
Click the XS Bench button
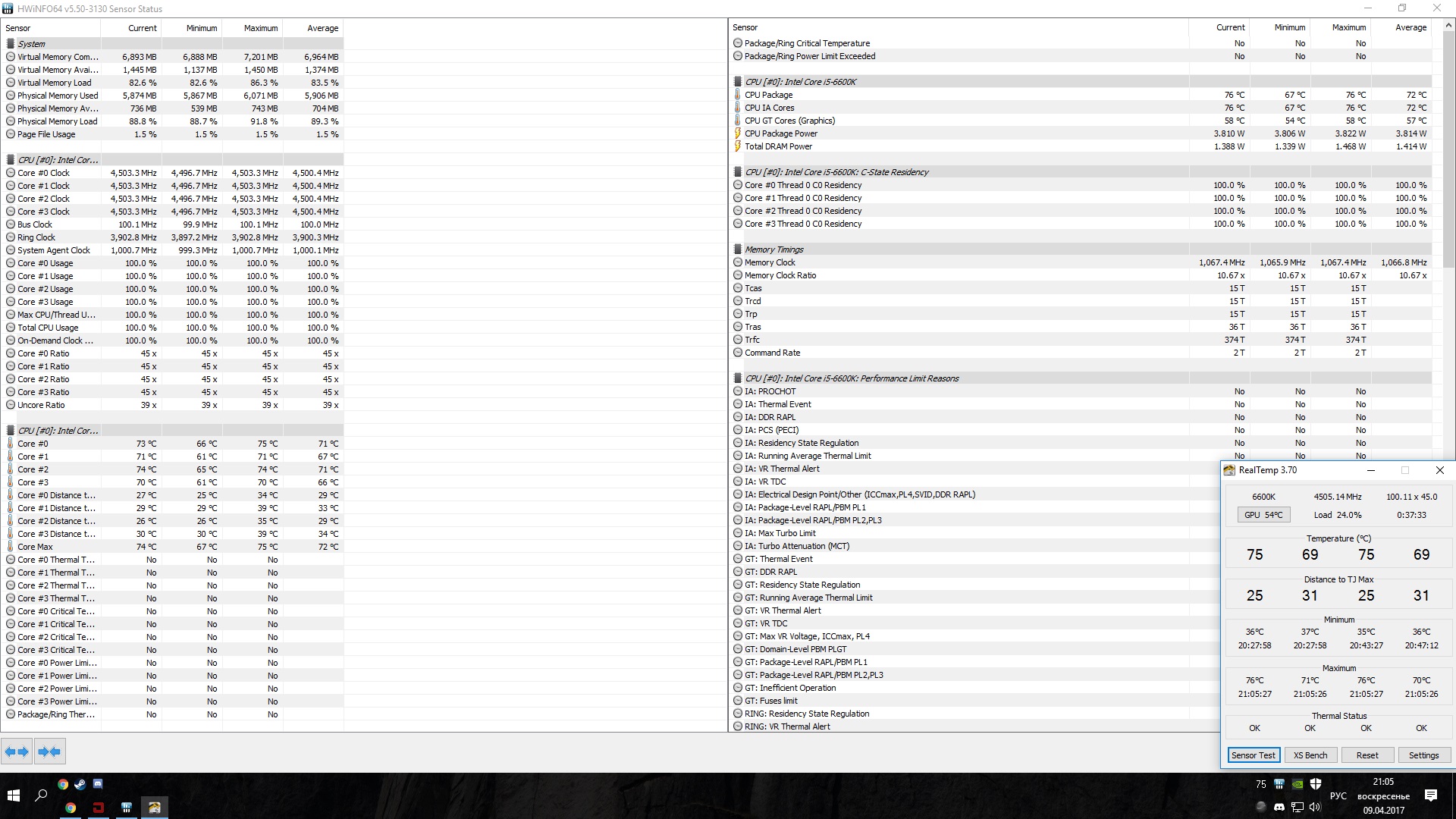point(1310,755)
